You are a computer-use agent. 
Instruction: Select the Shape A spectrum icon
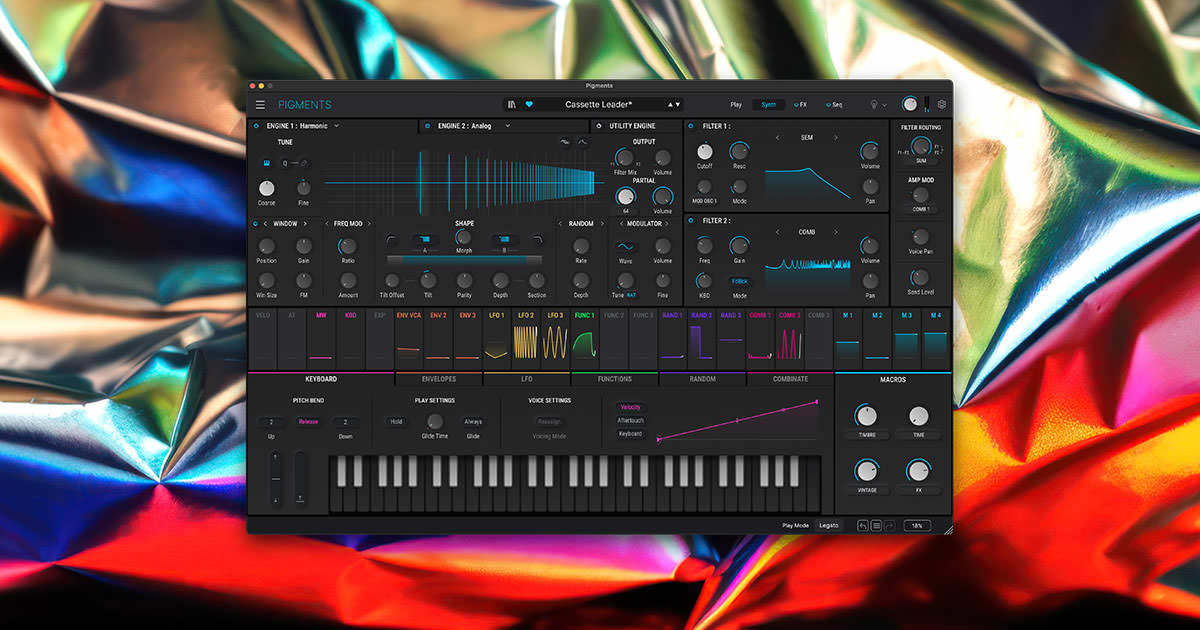click(425, 240)
